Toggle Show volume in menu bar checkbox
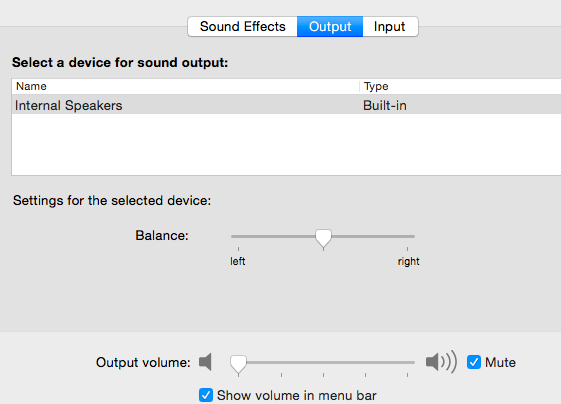Viewport: 561px width, 404px height. coord(206,395)
